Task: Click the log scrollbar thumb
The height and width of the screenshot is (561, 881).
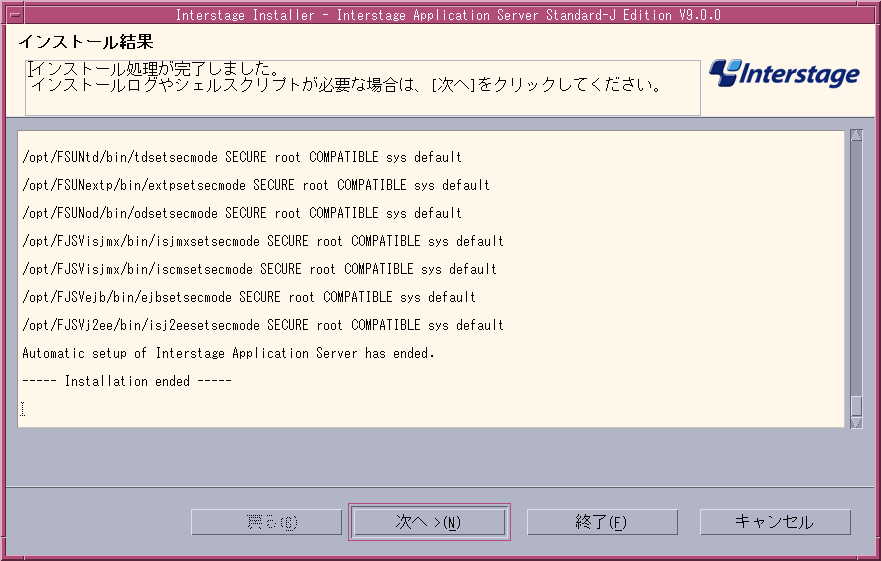Action: (x=856, y=406)
